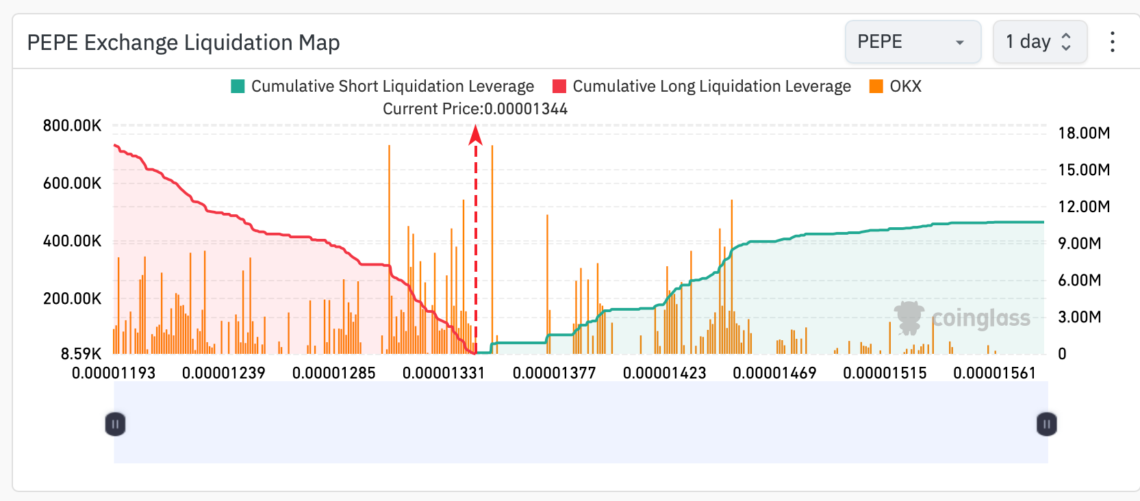Click the 600.00K left axis label
This screenshot has height=501, width=1140.
click(72, 184)
